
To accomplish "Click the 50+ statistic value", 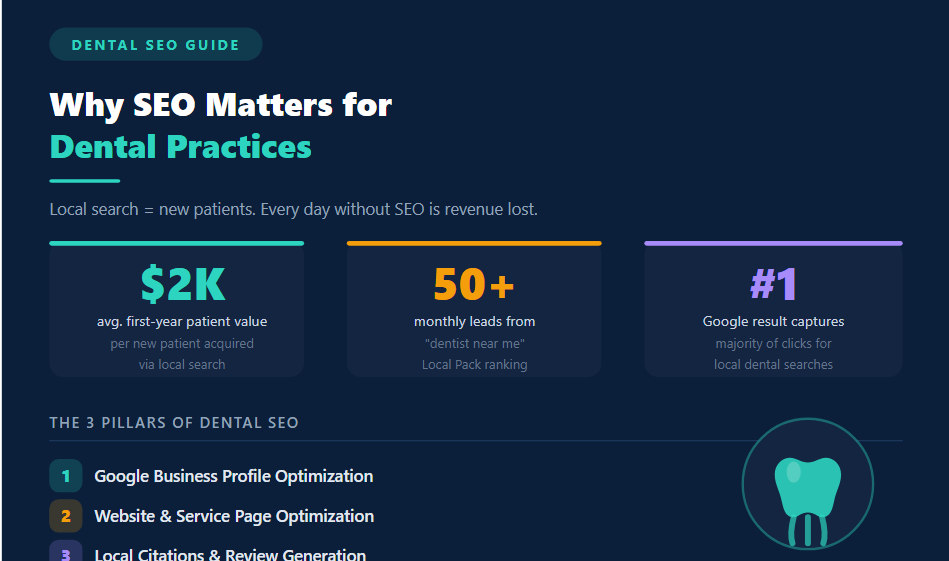I will 474,284.
